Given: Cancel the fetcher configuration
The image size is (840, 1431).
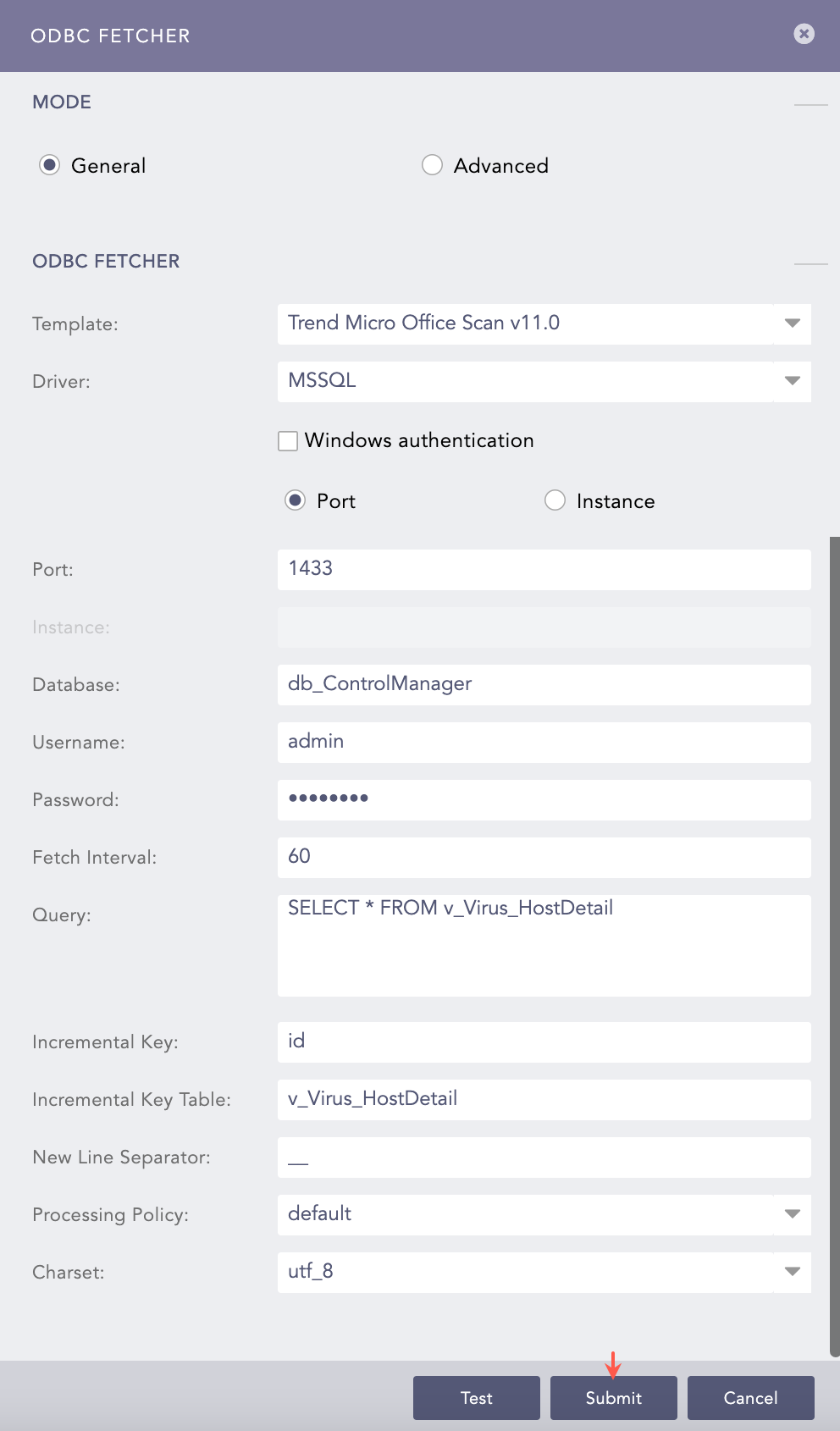Looking at the screenshot, I should pyautogui.click(x=750, y=1398).
